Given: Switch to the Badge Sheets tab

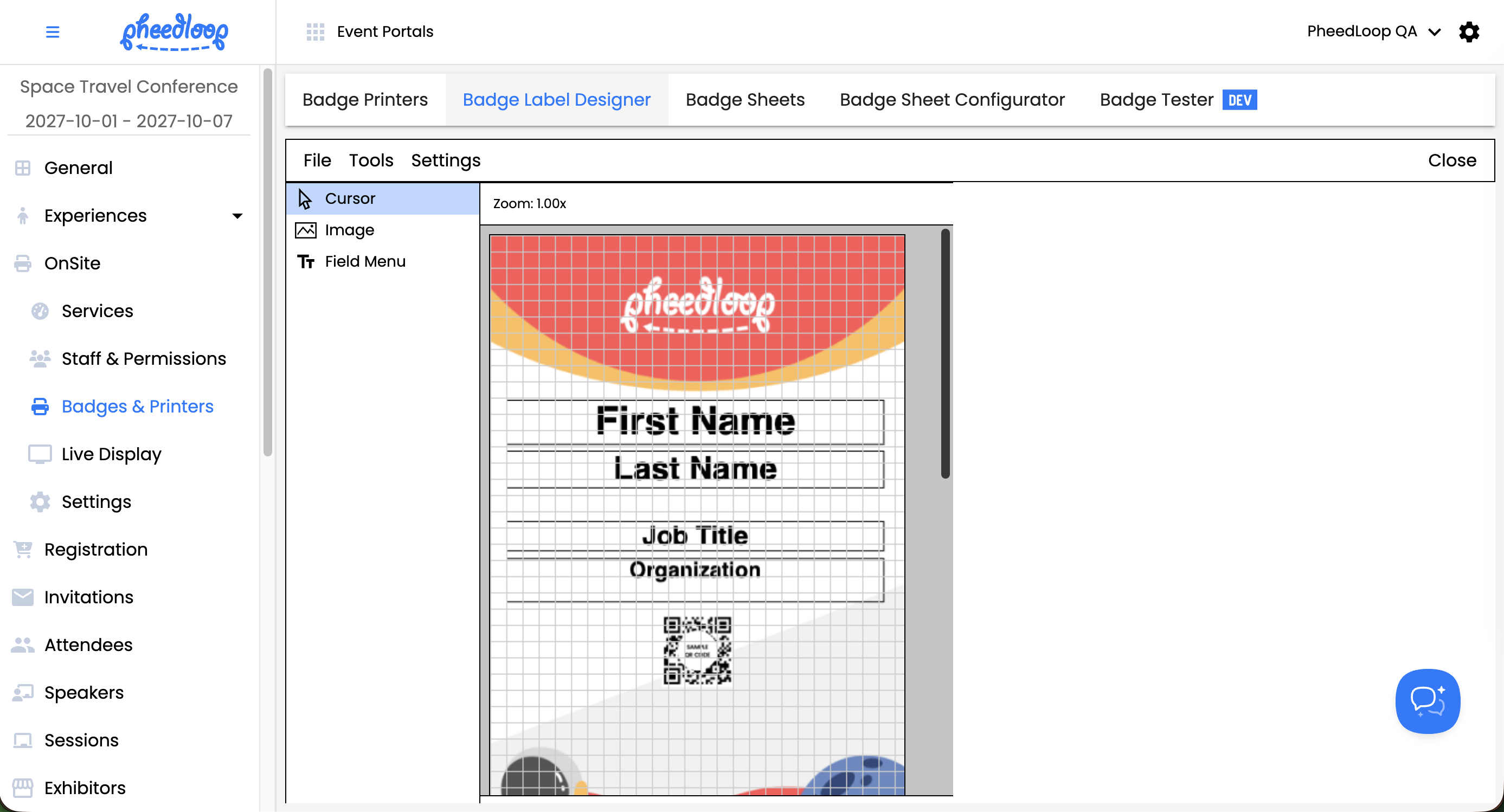Looking at the screenshot, I should [x=745, y=100].
